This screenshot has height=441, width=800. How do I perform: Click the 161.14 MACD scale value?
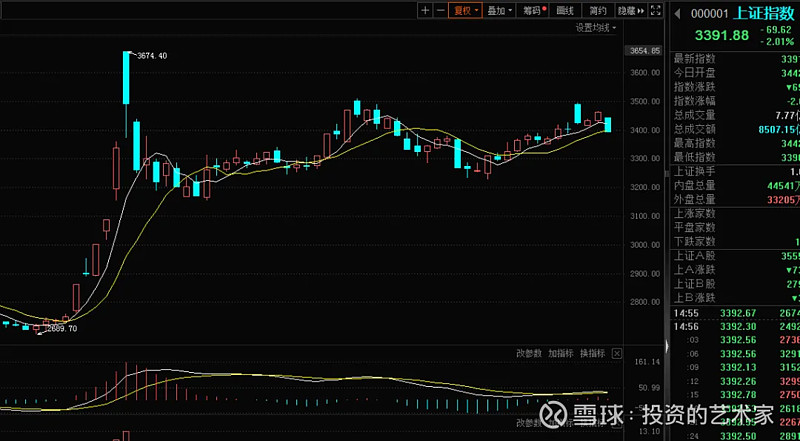click(x=647, y=362)
